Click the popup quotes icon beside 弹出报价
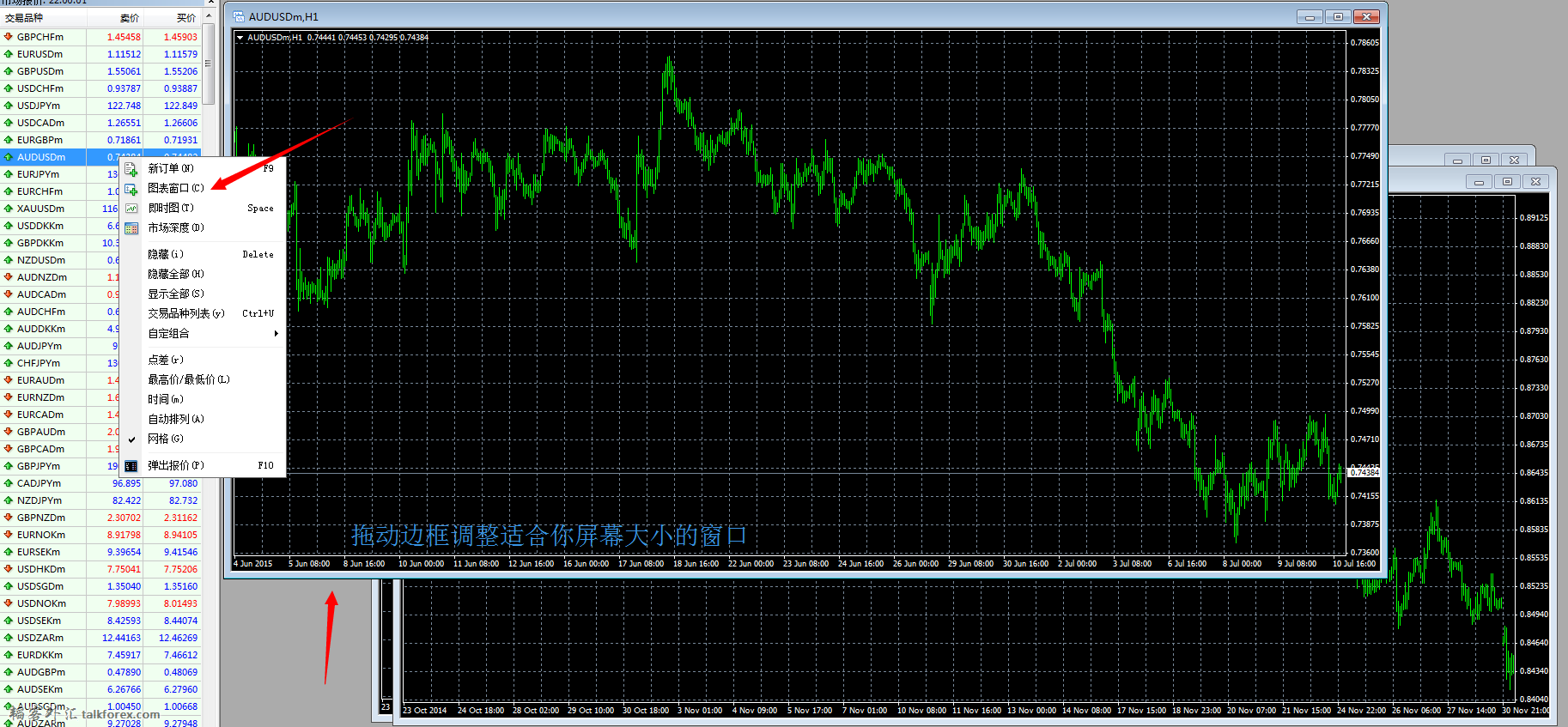This screenshot has width=1568, height=727. [131, 466]
